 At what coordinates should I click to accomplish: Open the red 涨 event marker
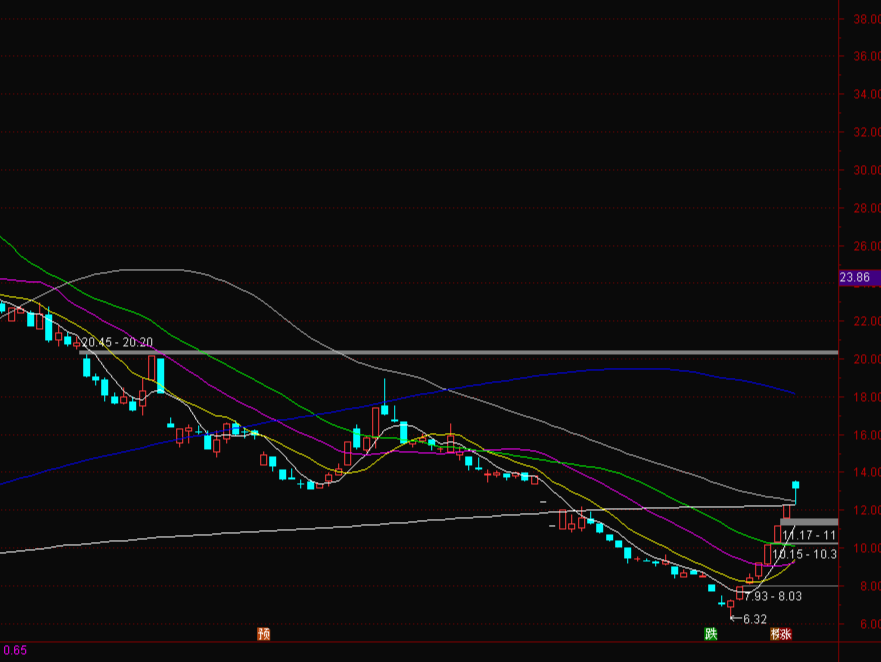coord(785,634)
